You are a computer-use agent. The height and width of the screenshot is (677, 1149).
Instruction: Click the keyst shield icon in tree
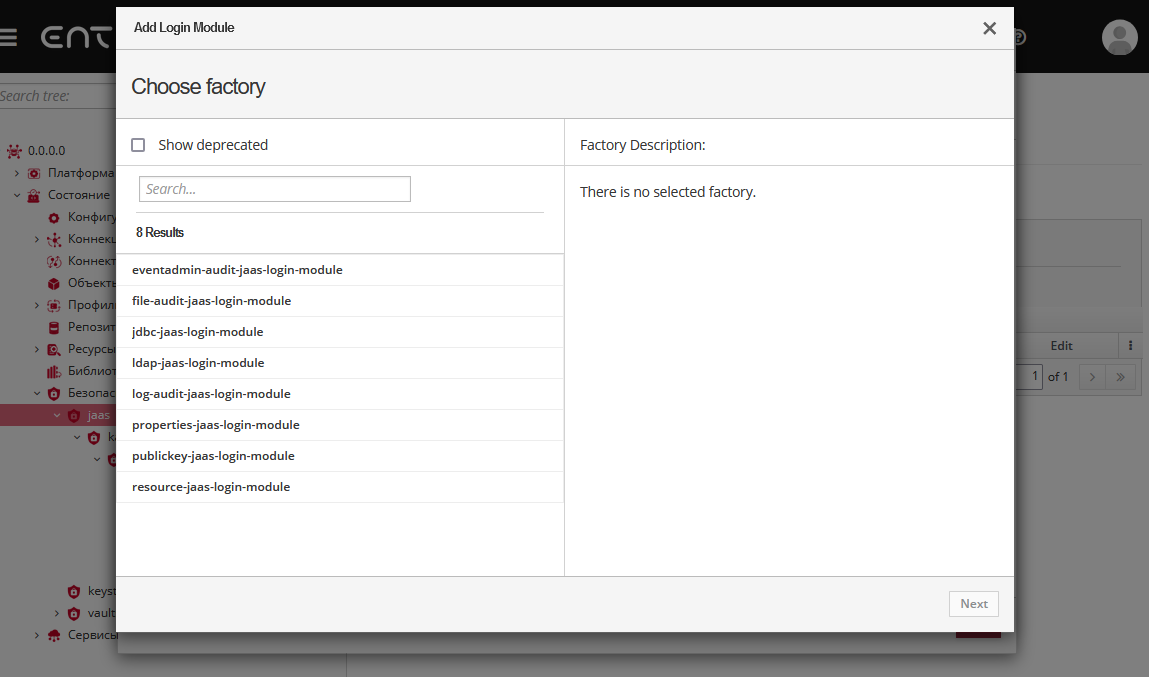(x=74, y=591)
